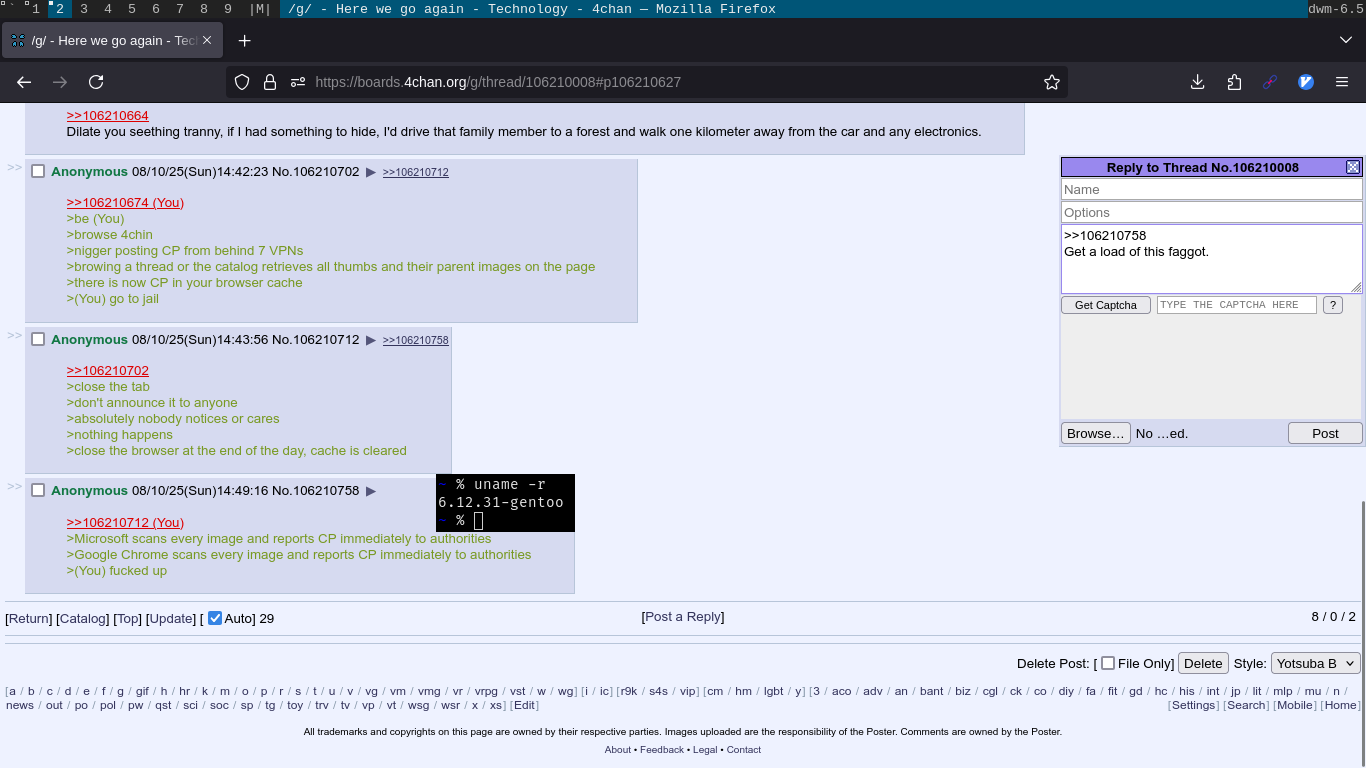This screenshot has height=768, width=1366.
Task: Open backlink >>106210758 on post 106210712
Action: [416, 340]
